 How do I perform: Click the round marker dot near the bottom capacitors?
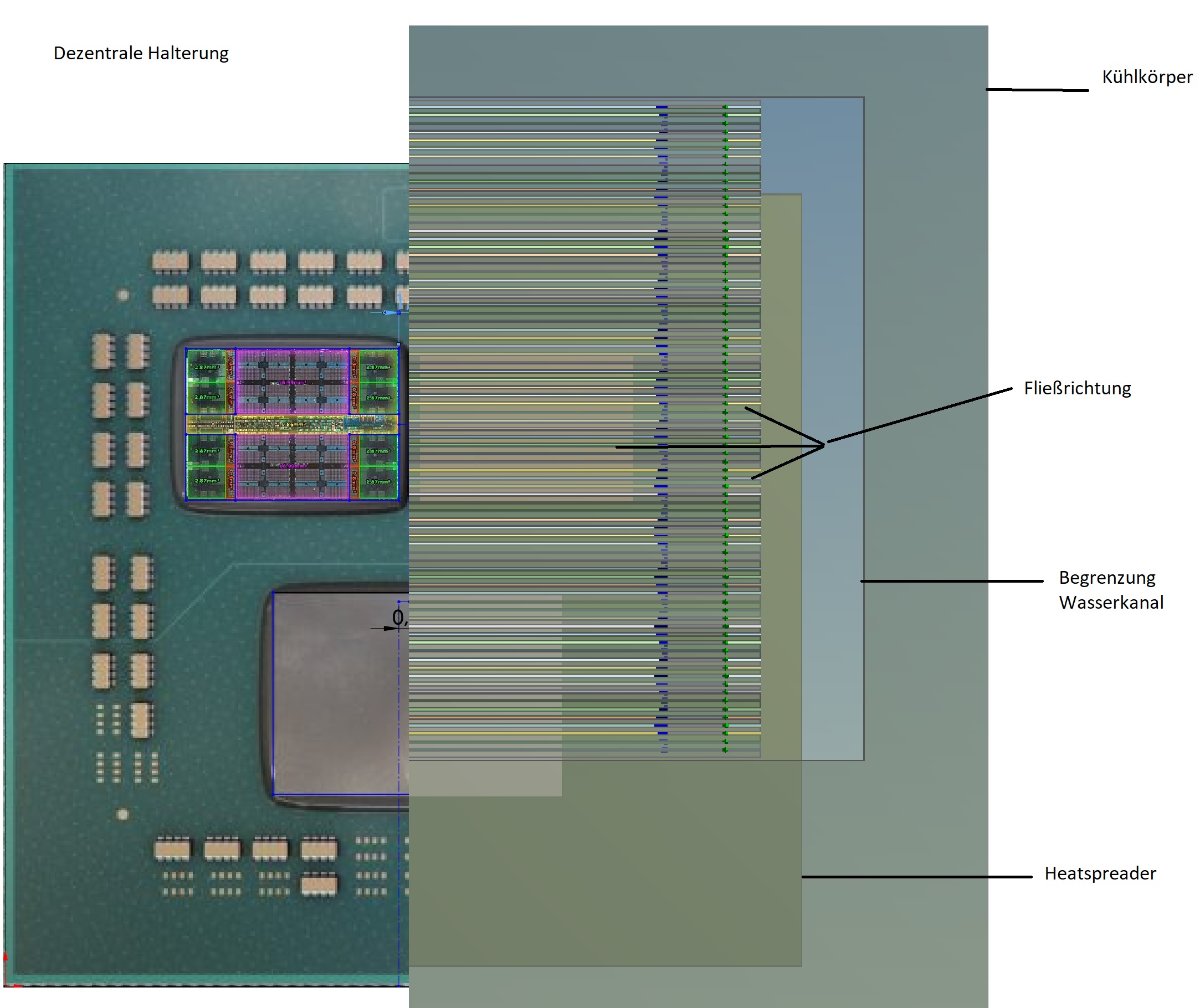122,814
